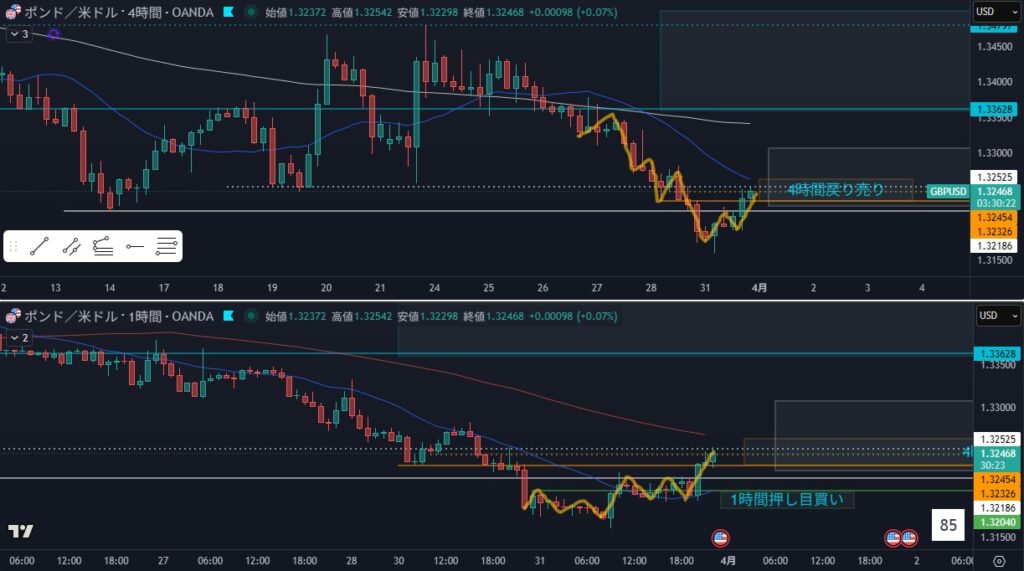Viewport: 1024px width, 571px height.
Task: Click the 1-hour chart symbol title ポンド／米ドル
Action: coord(59,317)
